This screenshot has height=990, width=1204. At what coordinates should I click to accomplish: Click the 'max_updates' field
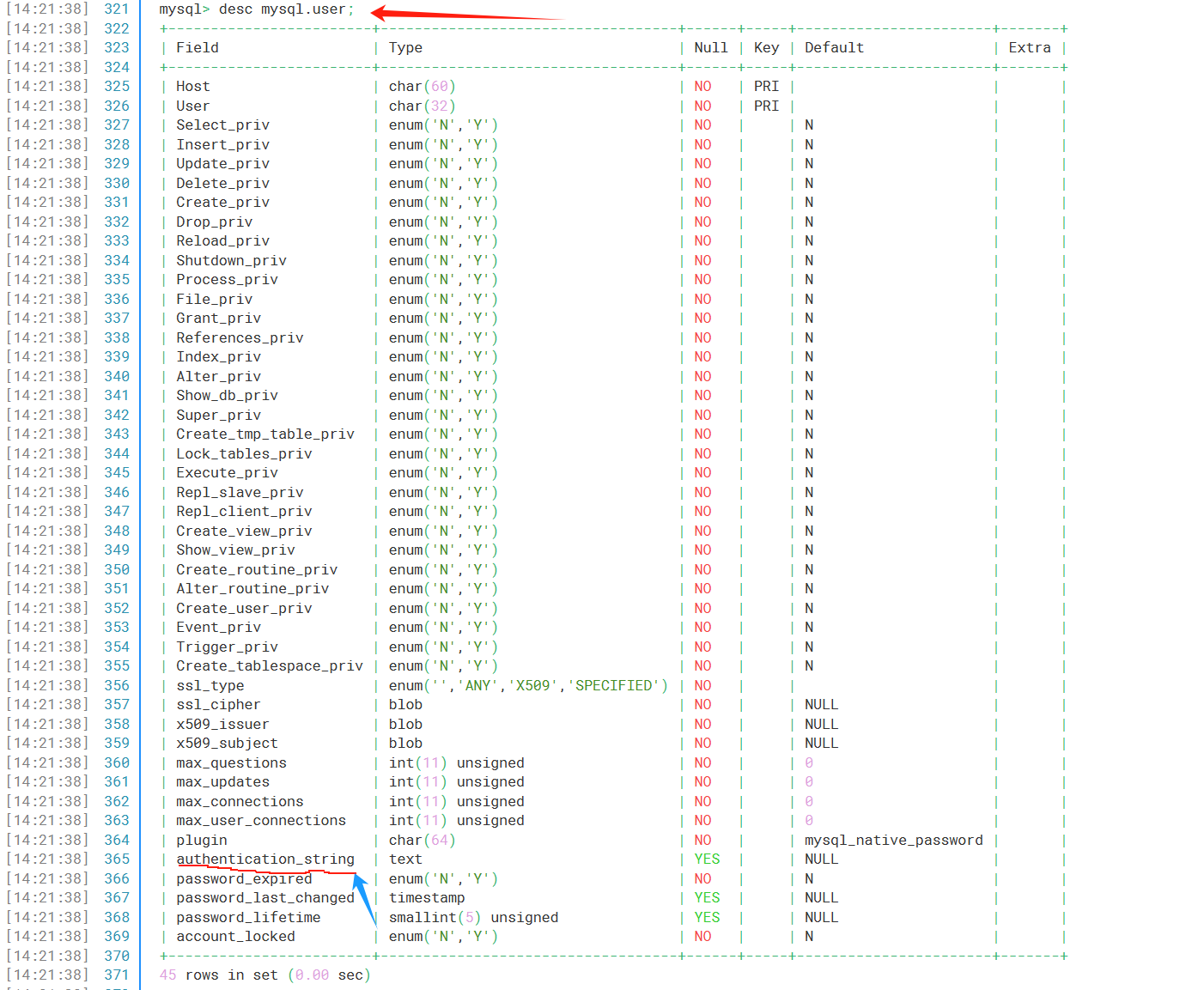click(x=223, y=782)
